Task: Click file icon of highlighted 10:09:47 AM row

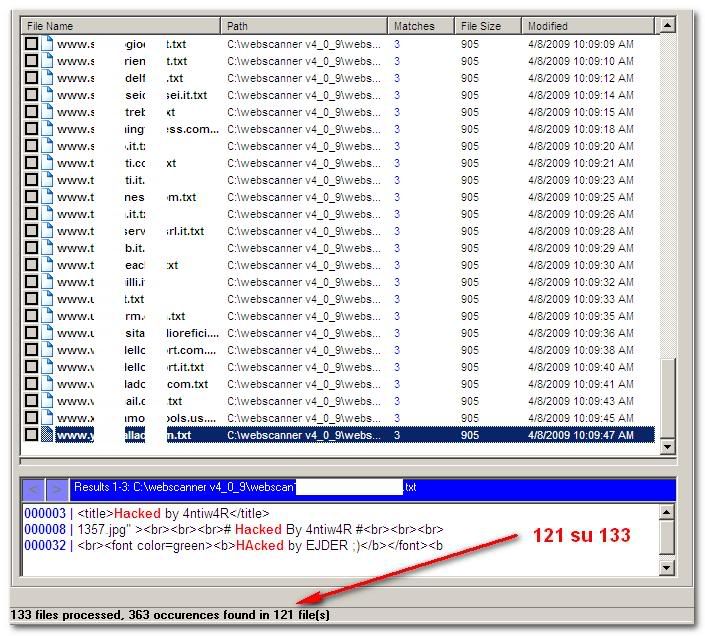Action: (47, 435)
